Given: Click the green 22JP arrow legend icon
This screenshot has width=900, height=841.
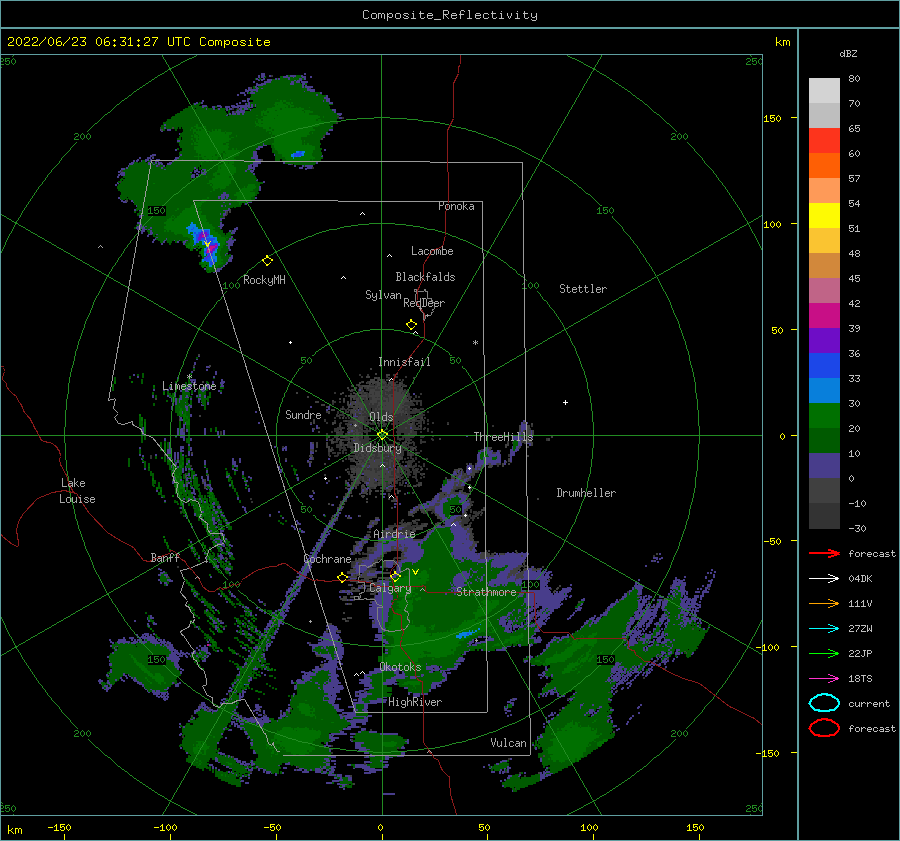Looking at the screenshot, I should (x=824, y=653).
